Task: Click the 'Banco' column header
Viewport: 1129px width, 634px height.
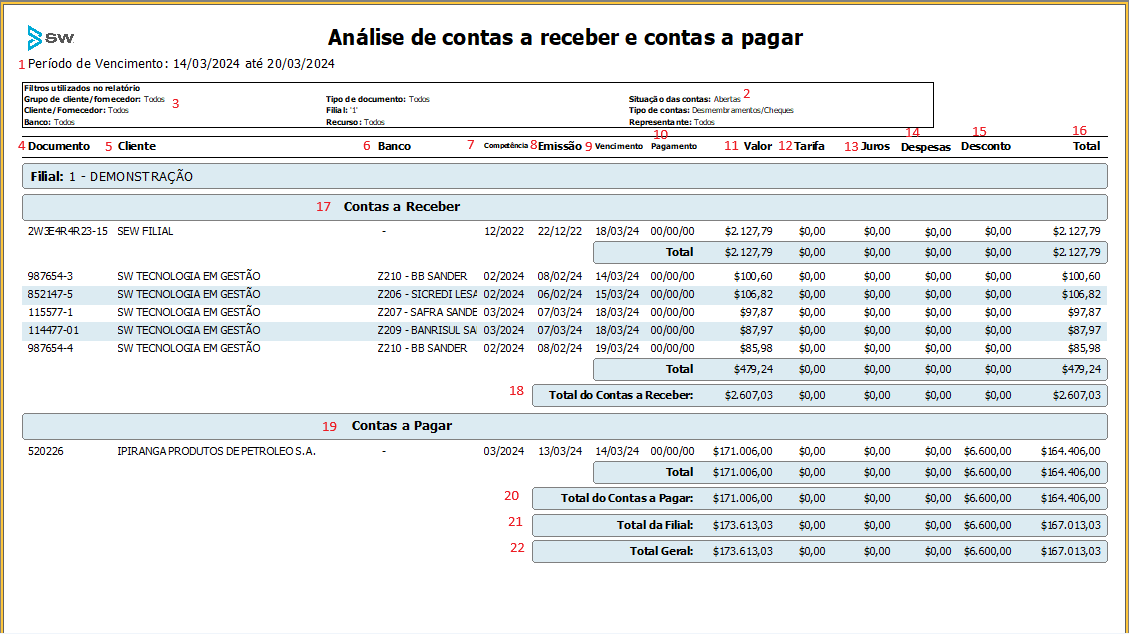Action: coord(395,146)
